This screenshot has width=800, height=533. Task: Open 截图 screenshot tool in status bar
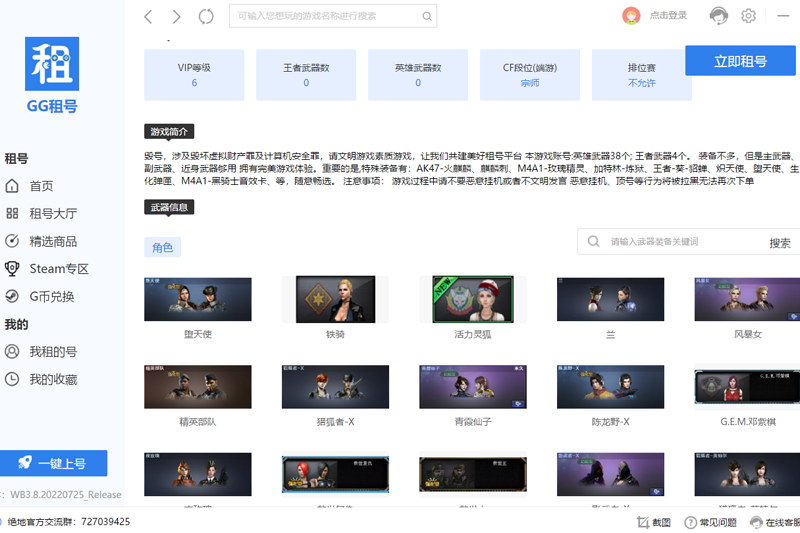coord(654,522)
